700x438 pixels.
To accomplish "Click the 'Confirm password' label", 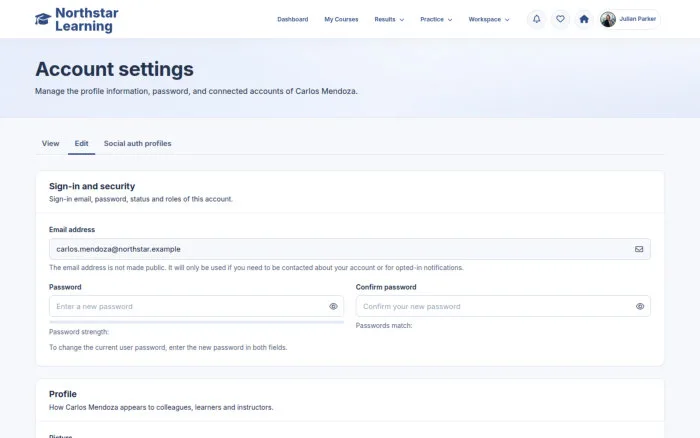I will point(386,287).
